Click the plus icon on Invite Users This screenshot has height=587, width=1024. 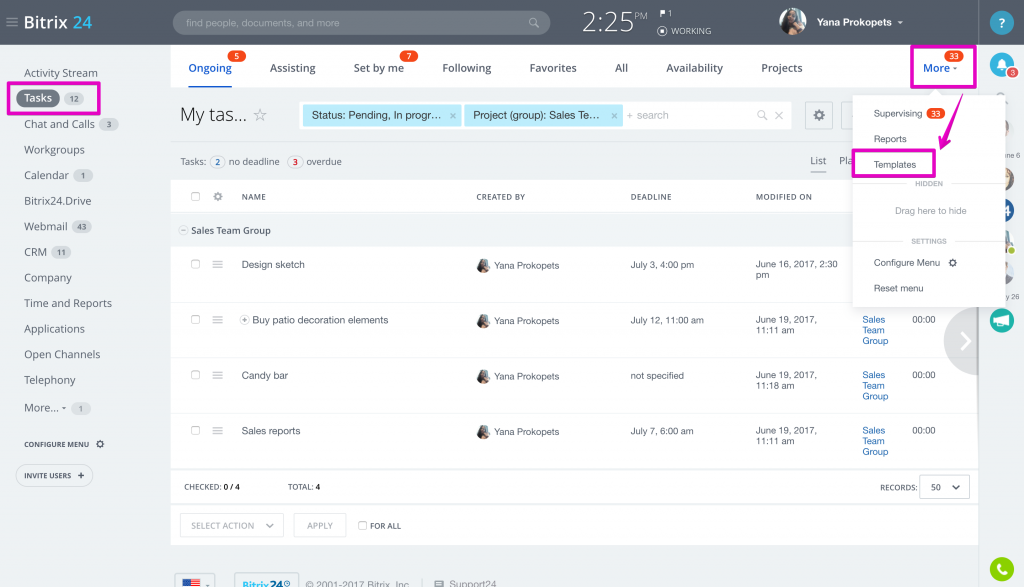[x=81, y=475]
